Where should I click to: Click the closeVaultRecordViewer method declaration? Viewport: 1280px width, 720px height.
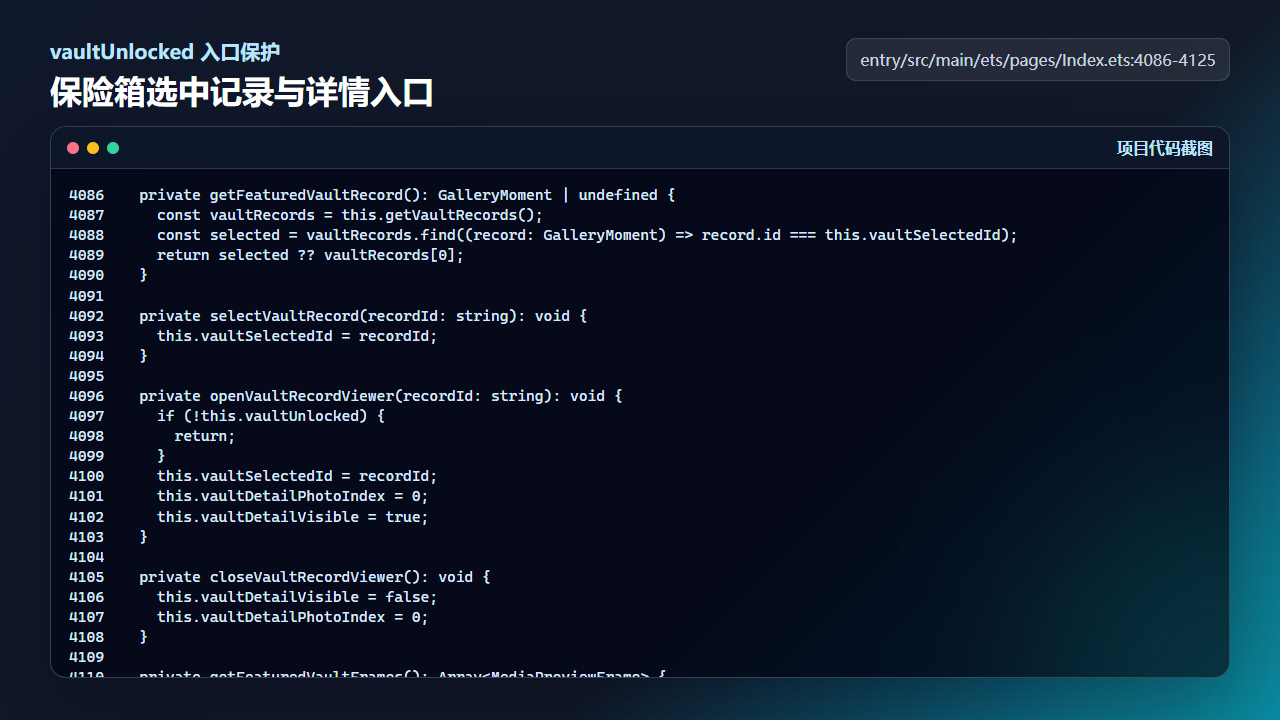(x=315, y=577)
